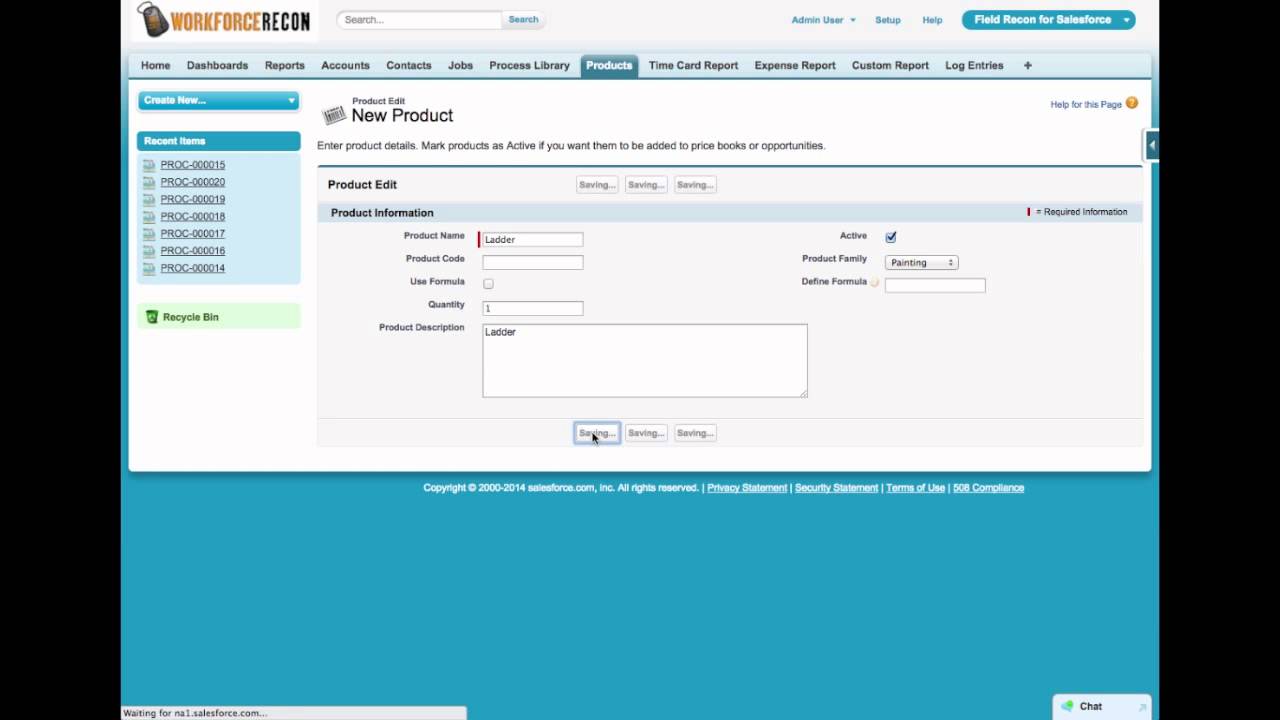The image size is (1280, 720).
Task: Open the Terms of Use link
Action: [x=915, y=488]
